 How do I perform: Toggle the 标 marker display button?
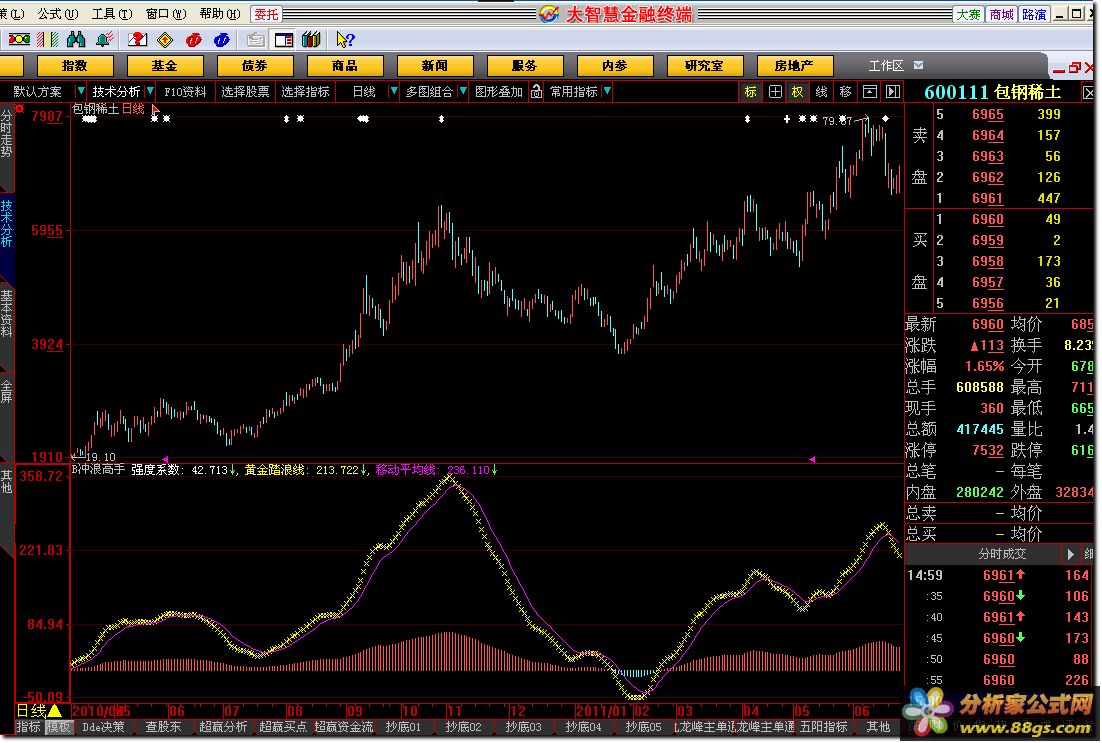[x=751, y=91]
